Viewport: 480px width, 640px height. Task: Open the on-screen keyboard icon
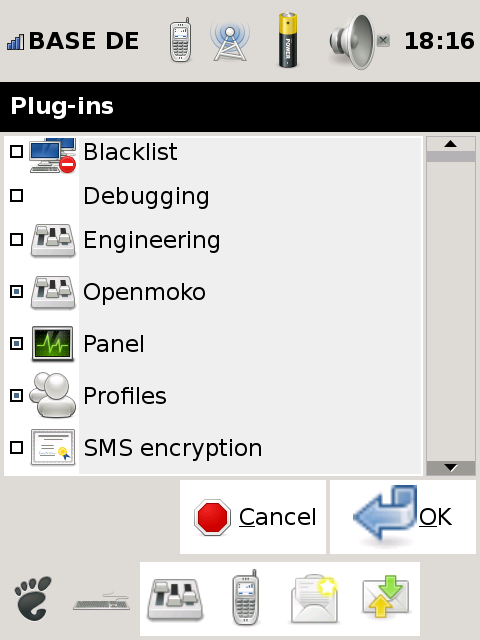click(102, 601)
